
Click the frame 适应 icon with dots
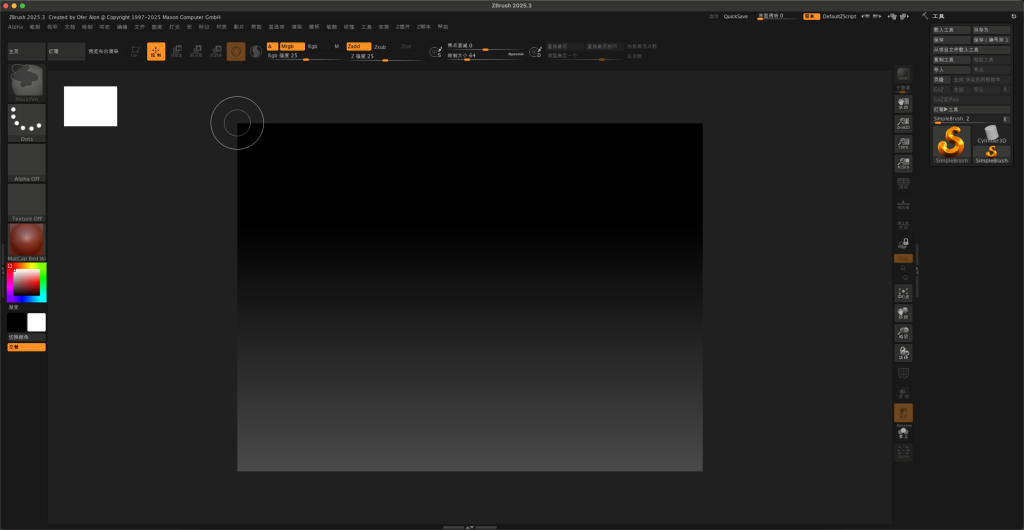903,293
